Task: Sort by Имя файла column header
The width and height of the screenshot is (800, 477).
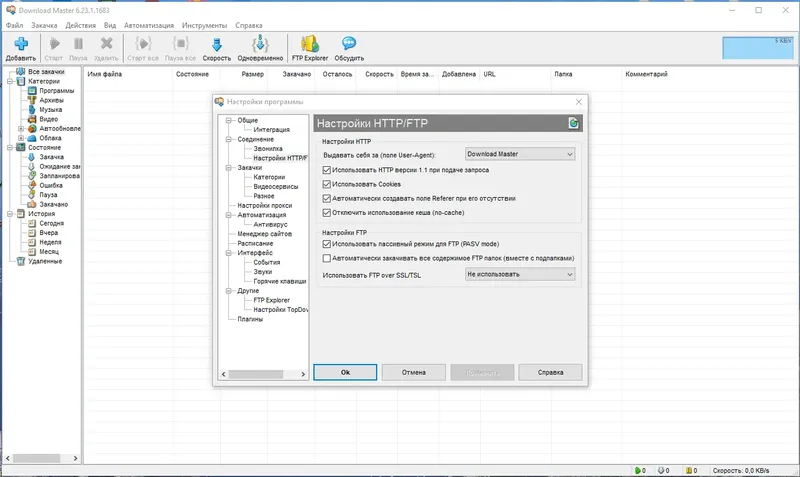Action: tap(105, 74)
